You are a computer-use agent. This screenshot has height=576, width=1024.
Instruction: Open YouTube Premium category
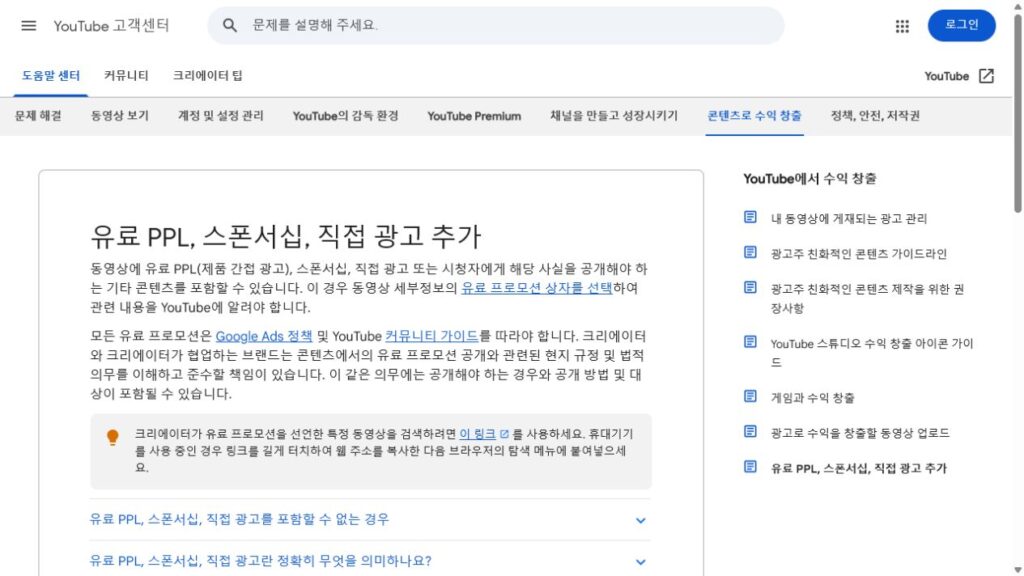[474, 116]
